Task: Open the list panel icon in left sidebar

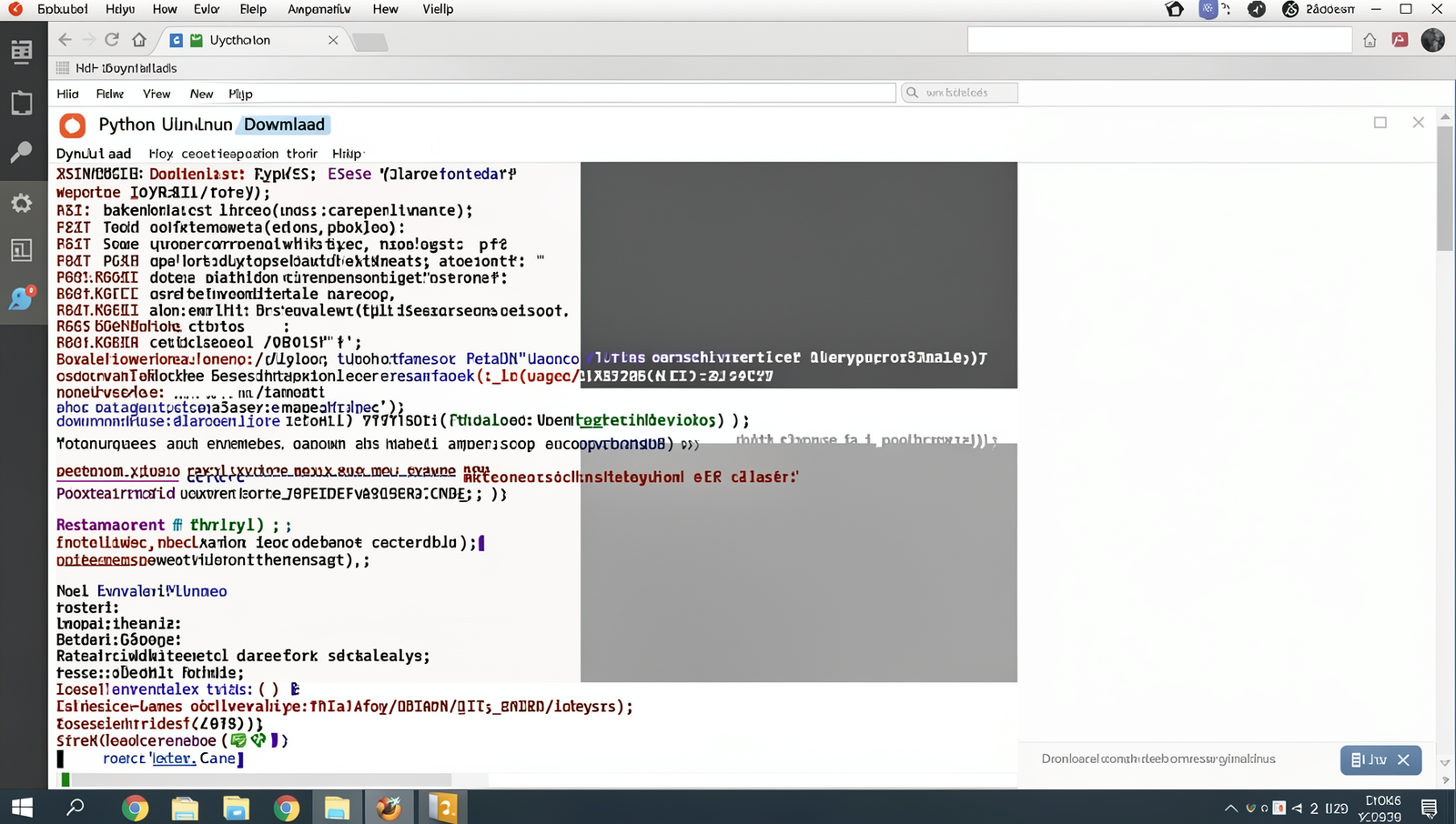Action: (22, 52)
